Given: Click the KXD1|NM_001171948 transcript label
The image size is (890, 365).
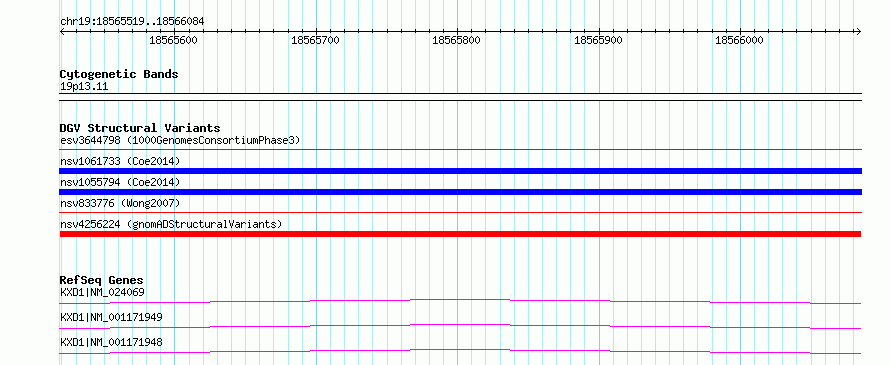Looking at the screenshot, I should point(111,342).
